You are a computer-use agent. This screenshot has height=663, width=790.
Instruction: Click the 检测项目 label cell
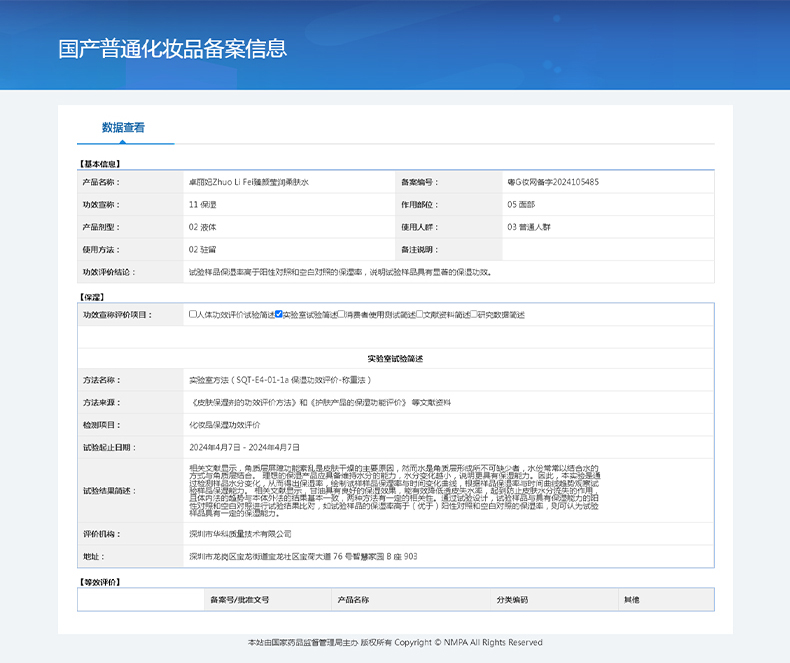click(x=130, y=425)
